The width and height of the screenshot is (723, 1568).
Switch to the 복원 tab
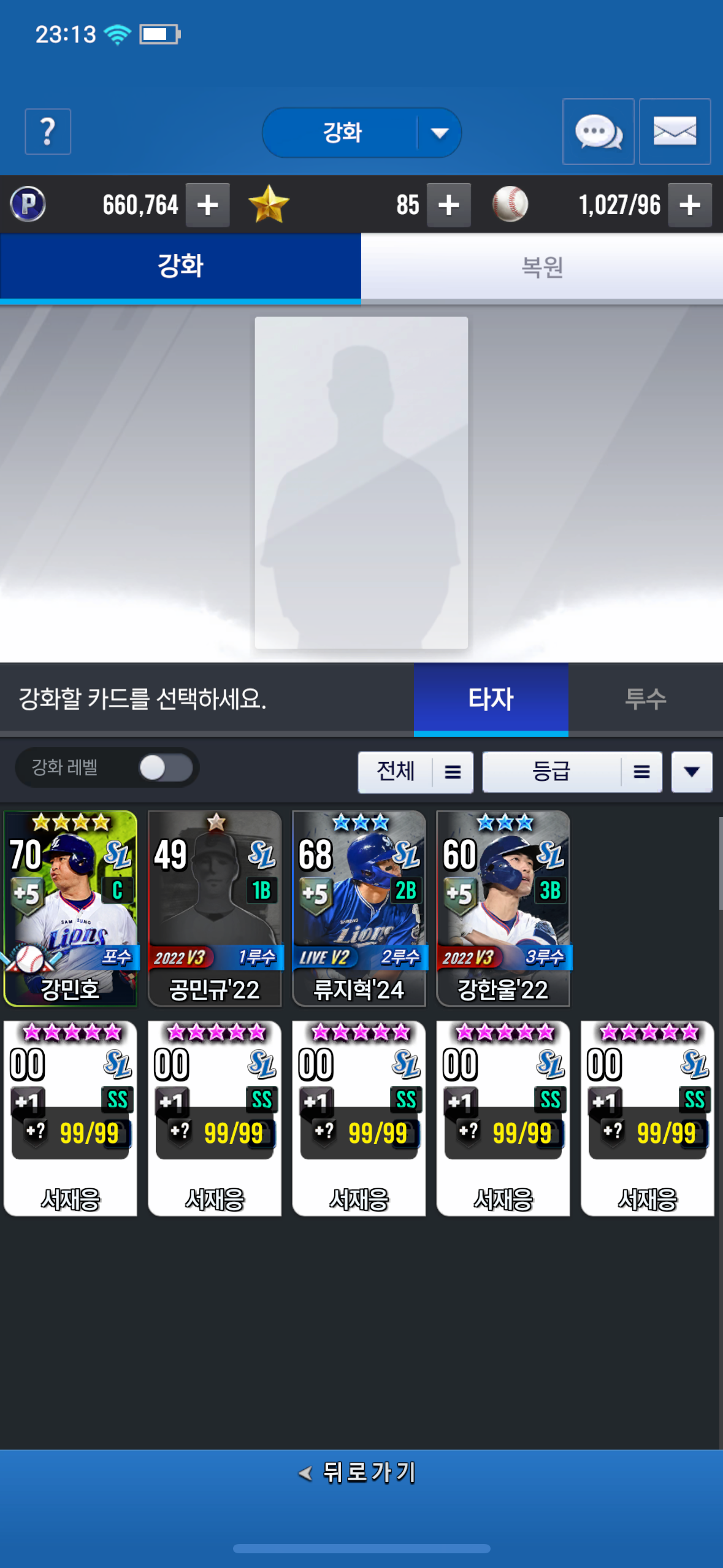click(x=542, y=267)
